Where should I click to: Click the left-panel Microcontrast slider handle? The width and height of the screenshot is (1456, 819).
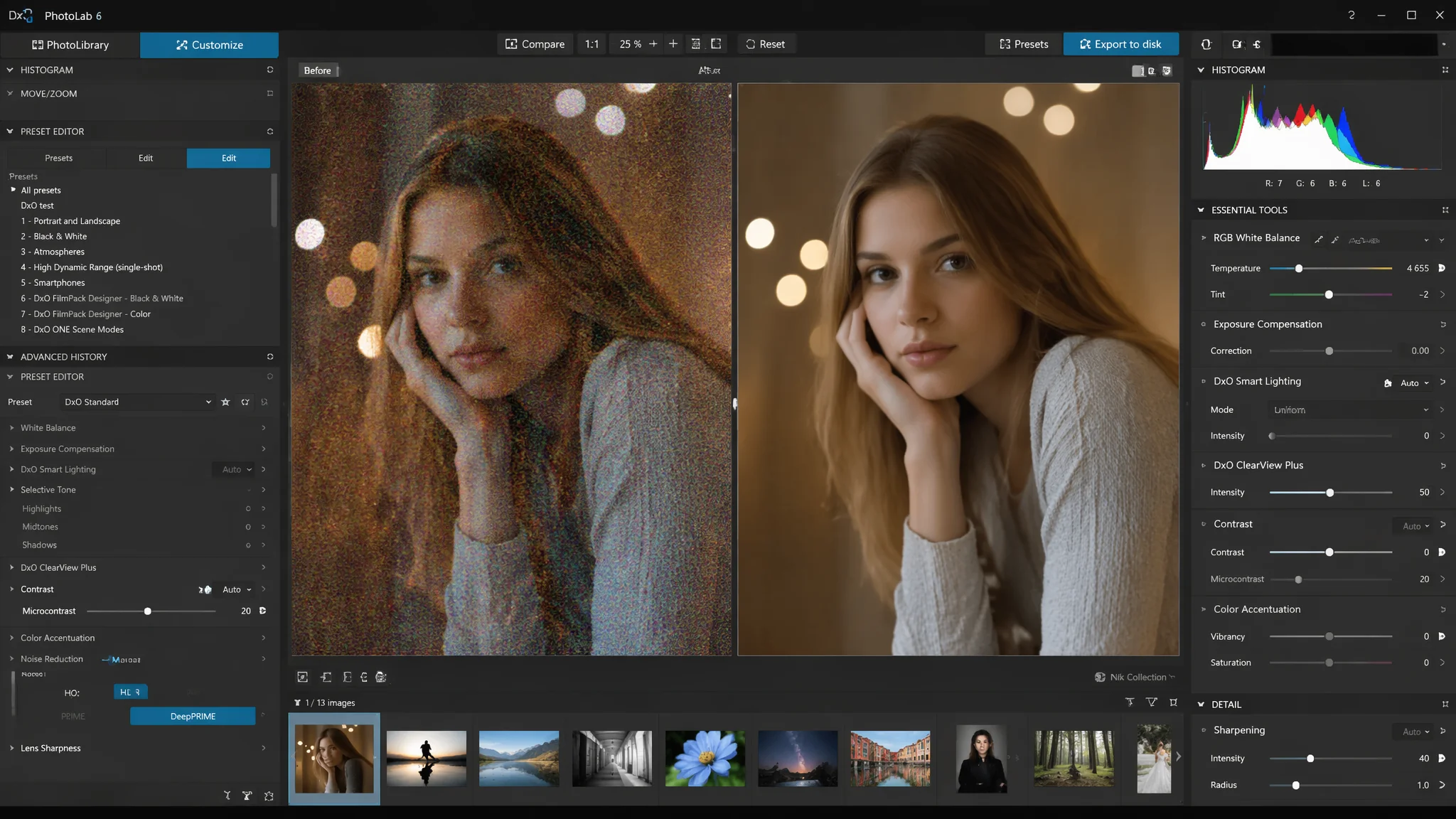pyautogui.click(x=148, y=611)
